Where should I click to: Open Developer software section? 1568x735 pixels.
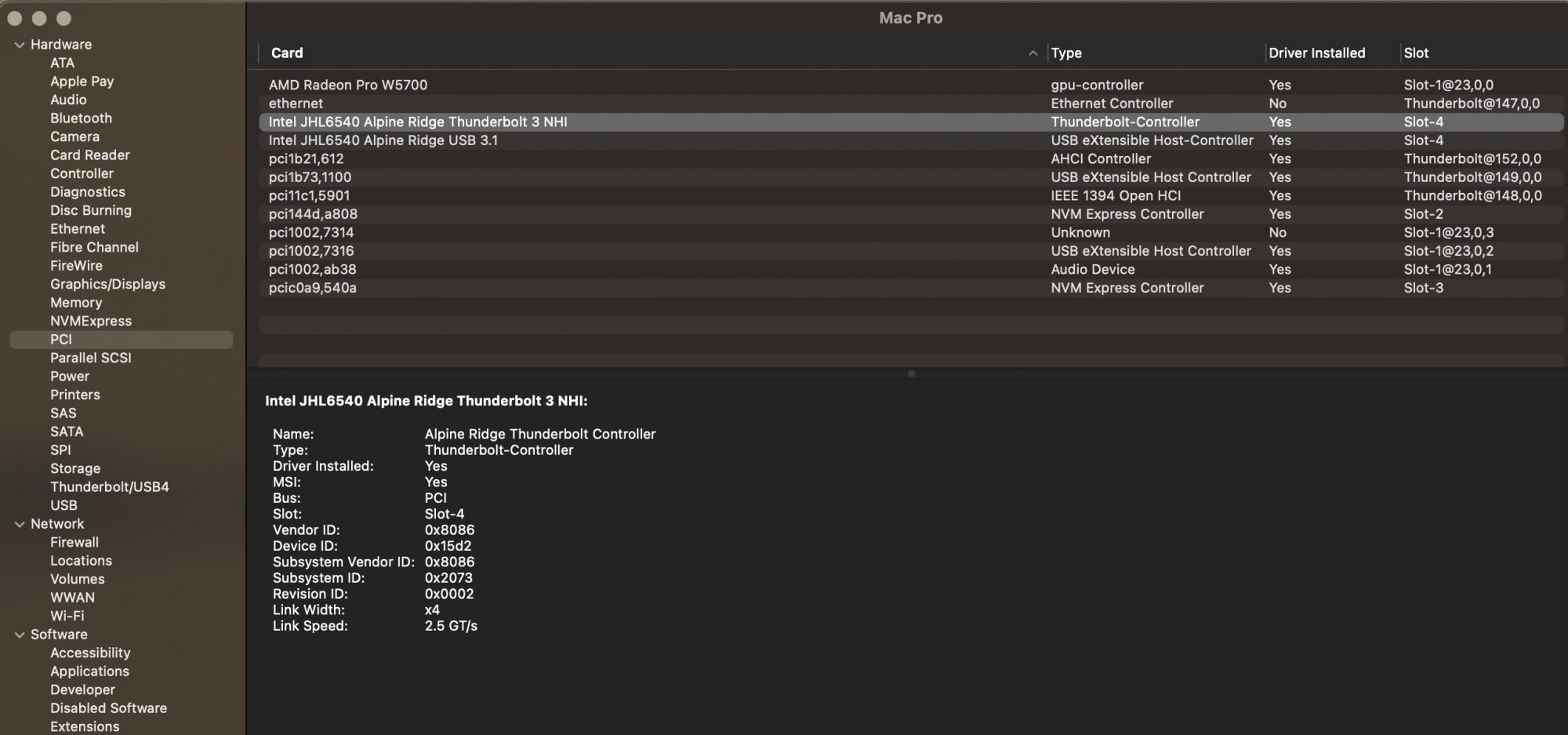click(x=82, y=690)
